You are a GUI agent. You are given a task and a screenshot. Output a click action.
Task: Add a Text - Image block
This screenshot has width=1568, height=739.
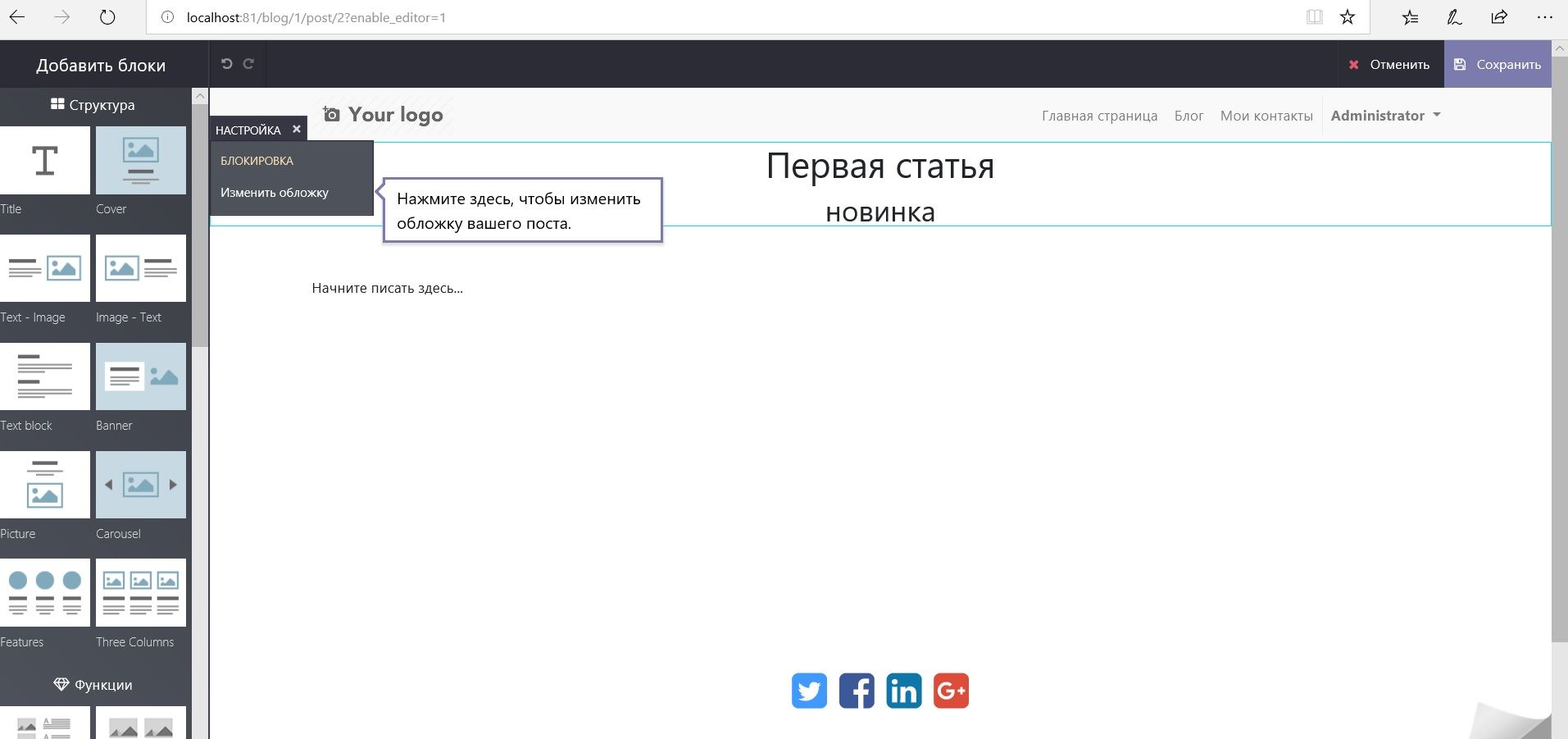(x=45, y=268)
